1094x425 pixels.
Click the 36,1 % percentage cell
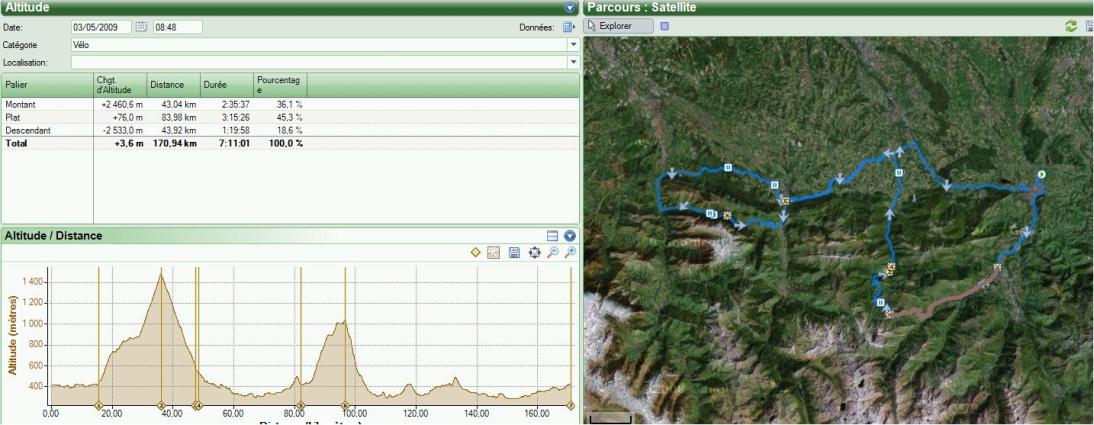[x=290, y=104]
